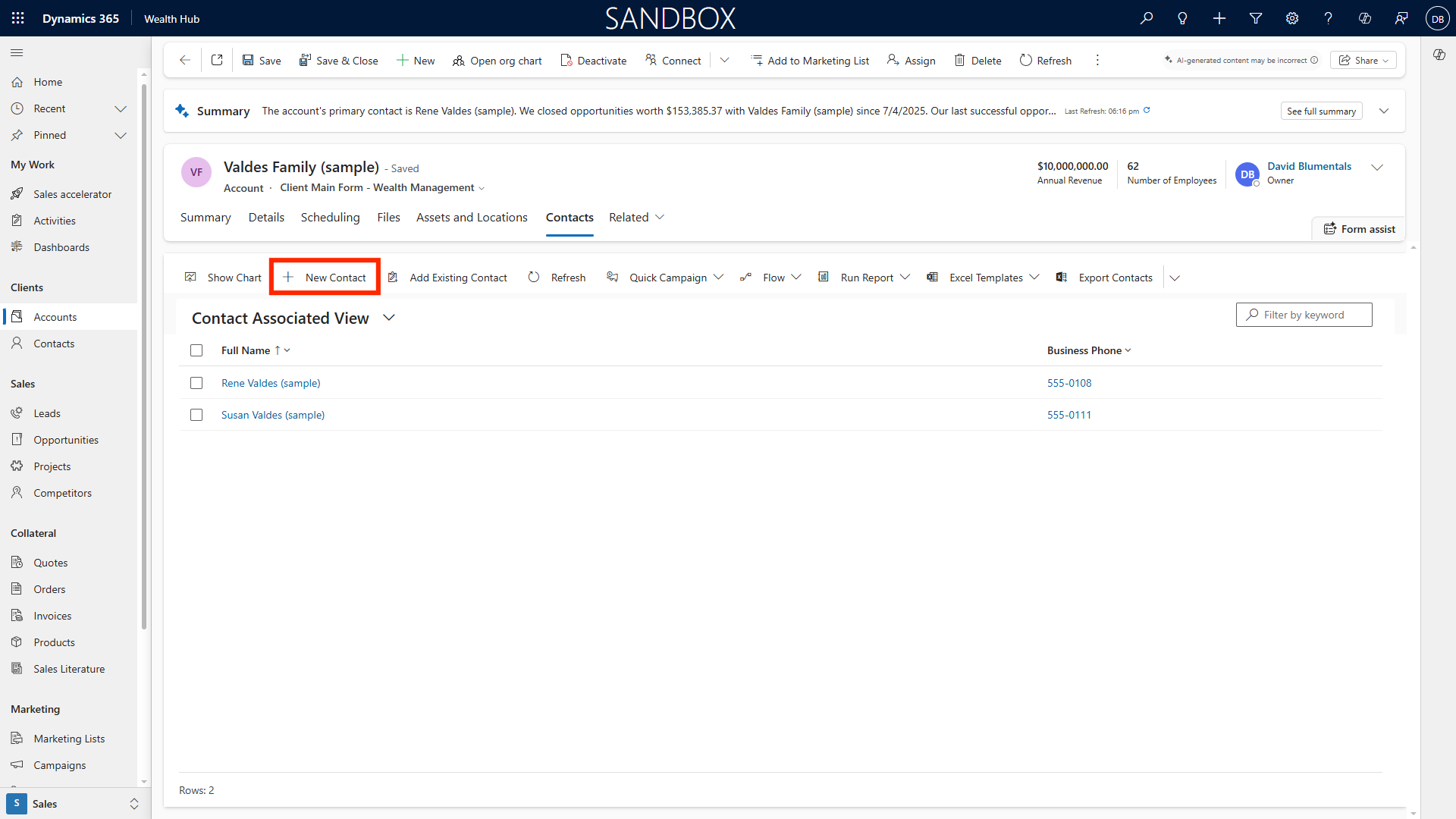Viewport: 1456px width, 819px height.
Task: Click the back arrow in command bar
Action: tap(184, 60)
